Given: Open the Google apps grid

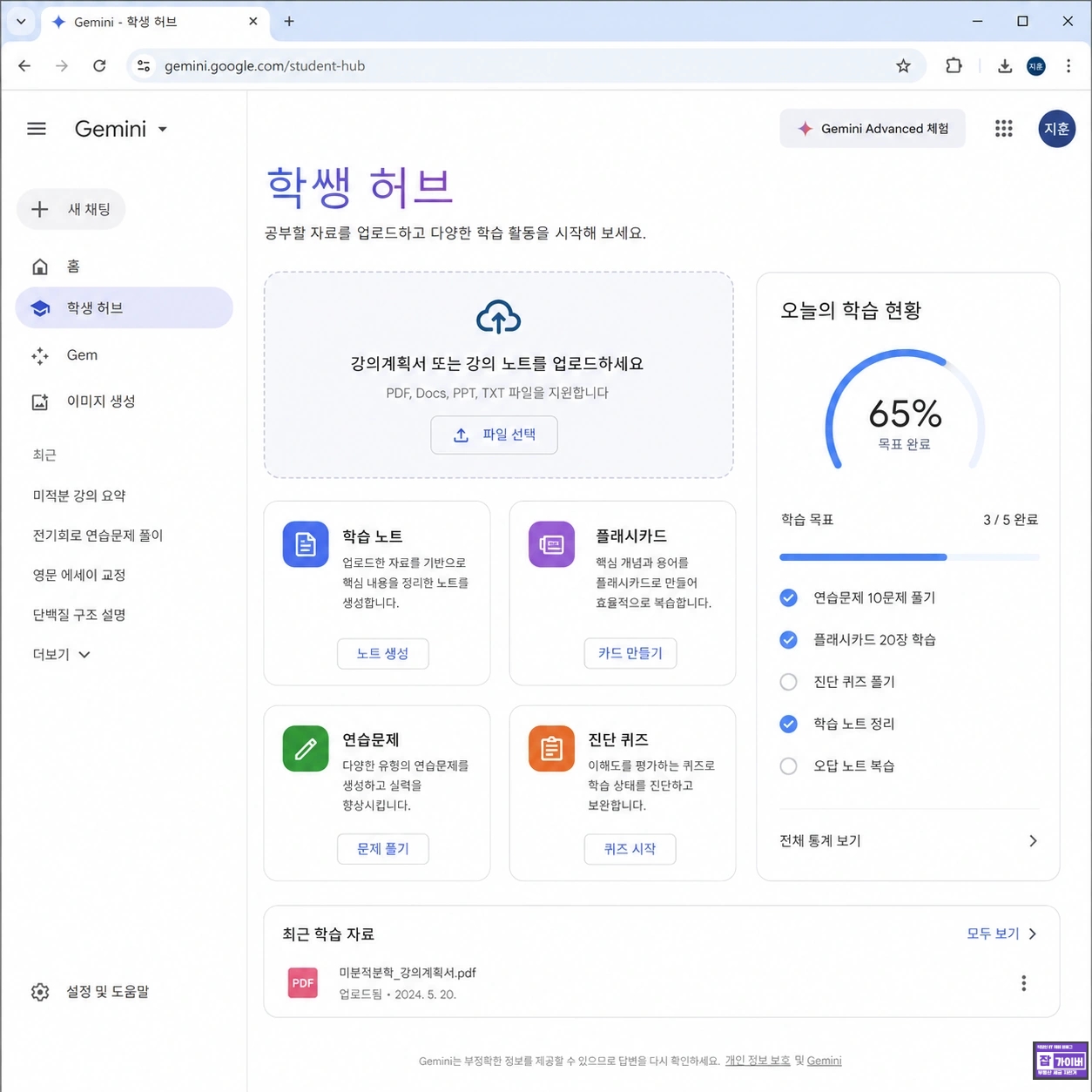Looking at the screenshot, I should coord(1004,129).
